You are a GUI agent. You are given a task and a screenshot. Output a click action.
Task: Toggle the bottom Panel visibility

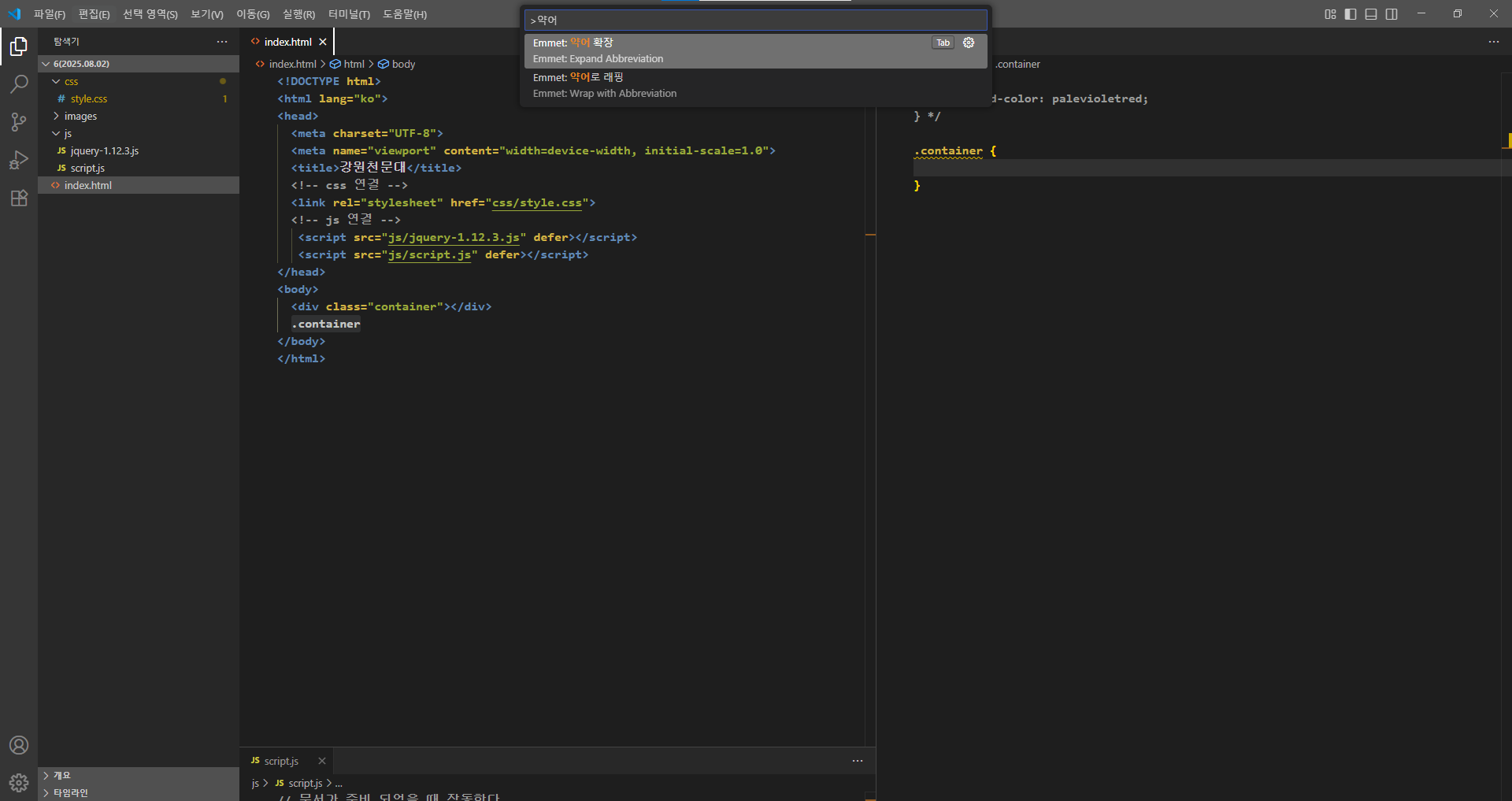(1371, 14)
